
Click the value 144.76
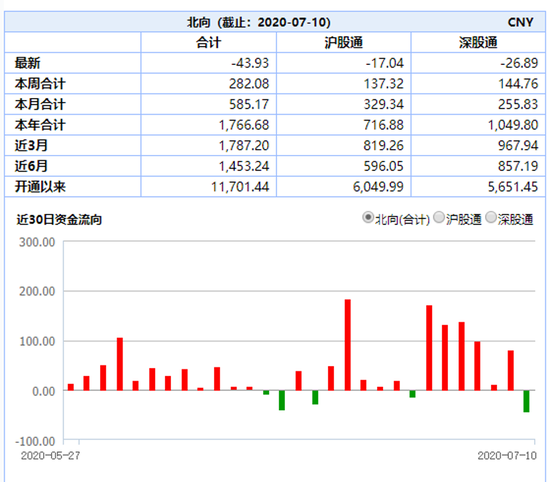[518, 83]
